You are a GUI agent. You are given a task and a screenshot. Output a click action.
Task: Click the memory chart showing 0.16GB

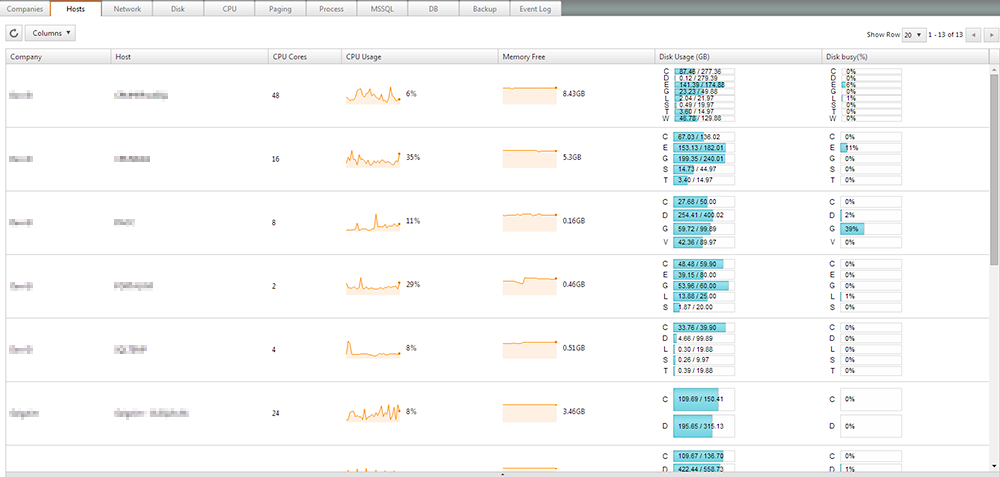529,222
